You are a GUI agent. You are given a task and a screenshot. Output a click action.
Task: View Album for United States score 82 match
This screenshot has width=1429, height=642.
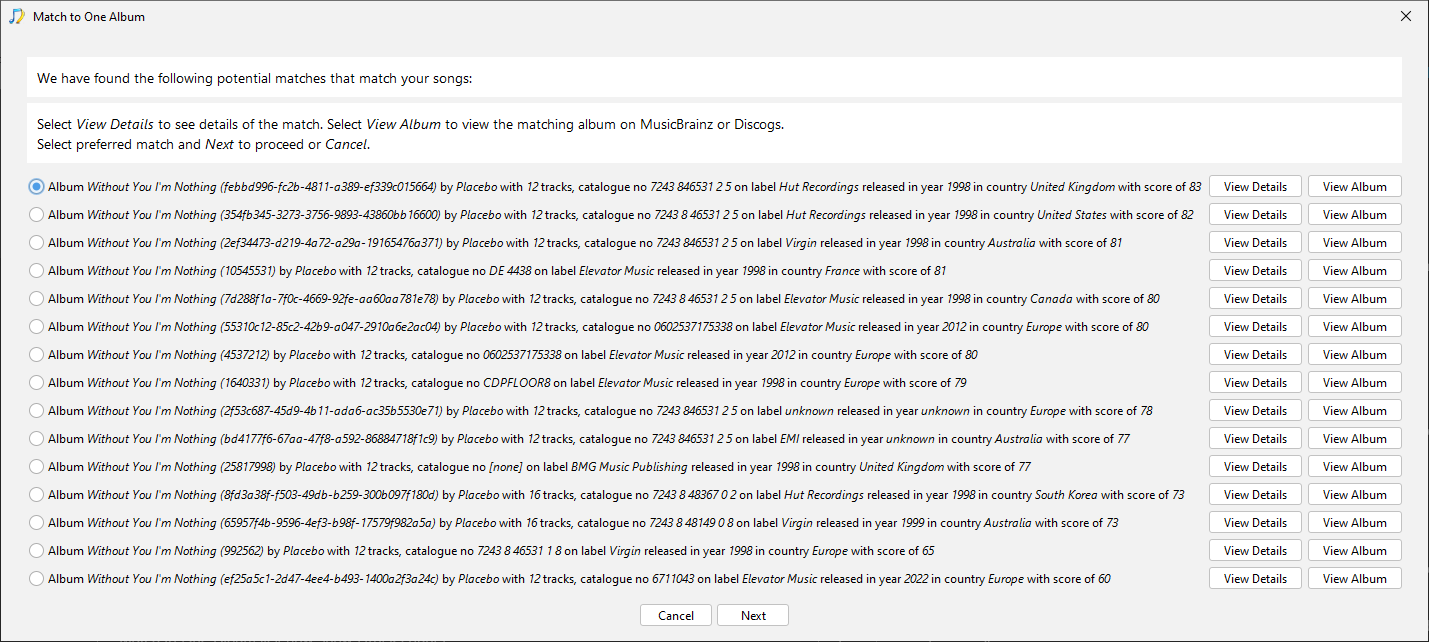1355,215
